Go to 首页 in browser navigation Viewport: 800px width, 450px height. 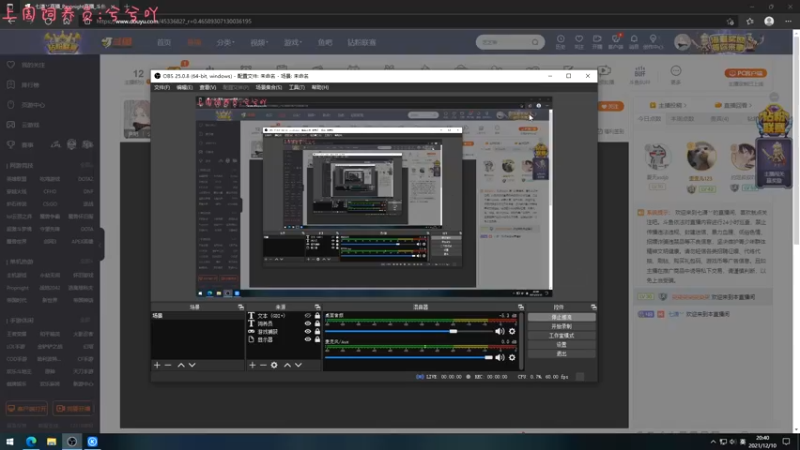point(164,42)
